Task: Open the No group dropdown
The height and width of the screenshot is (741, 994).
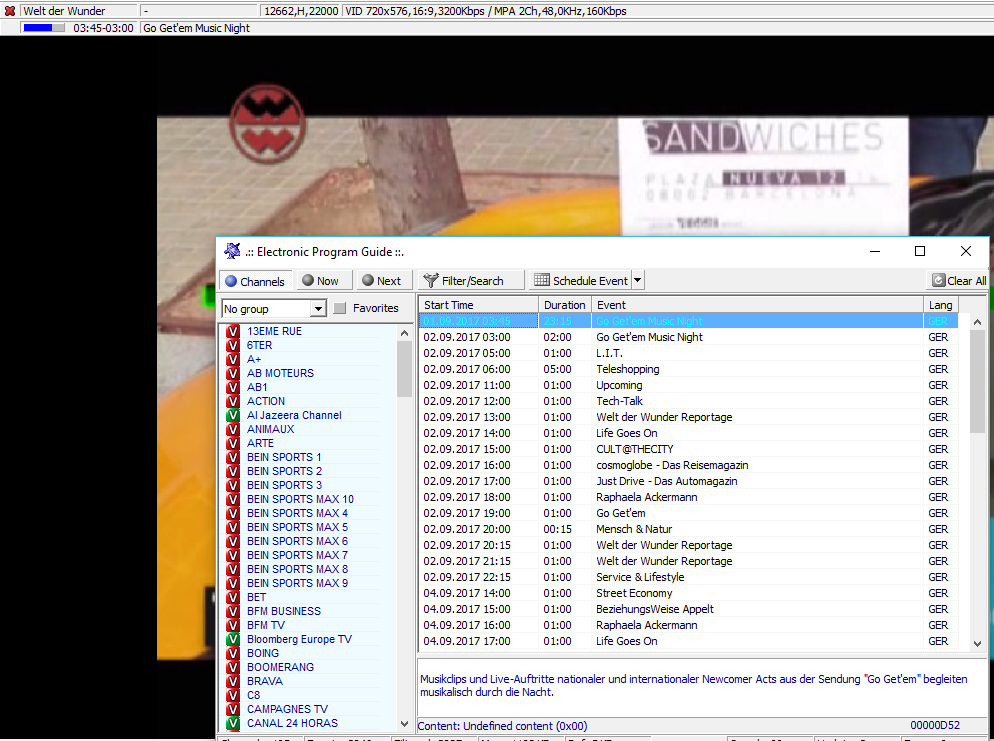Action: [318, 309]
